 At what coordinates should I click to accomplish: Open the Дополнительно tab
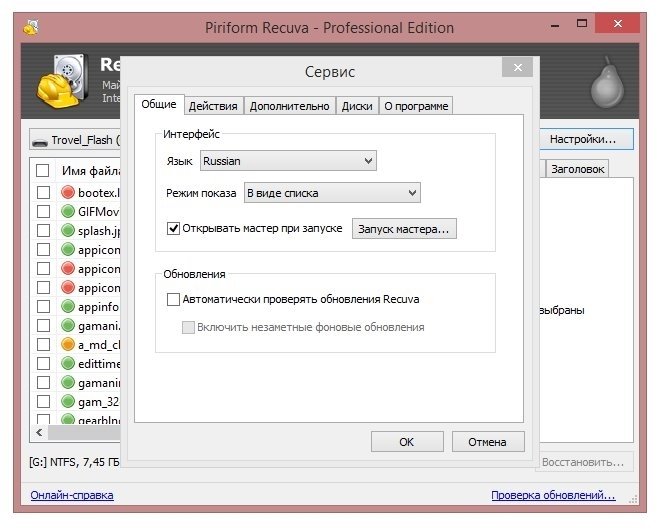[x=289, y=106]
